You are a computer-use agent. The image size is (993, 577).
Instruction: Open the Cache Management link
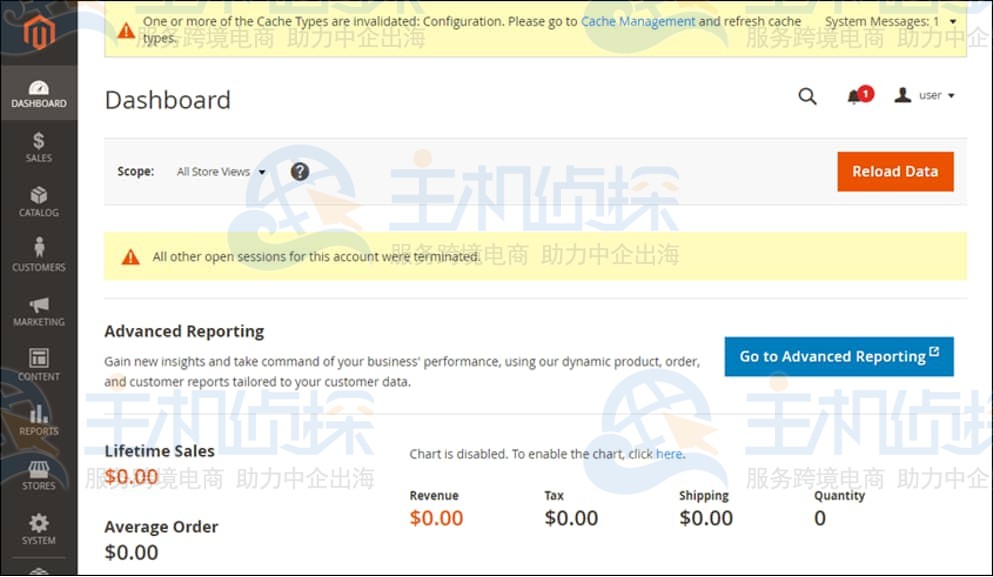tap(638, 20)
